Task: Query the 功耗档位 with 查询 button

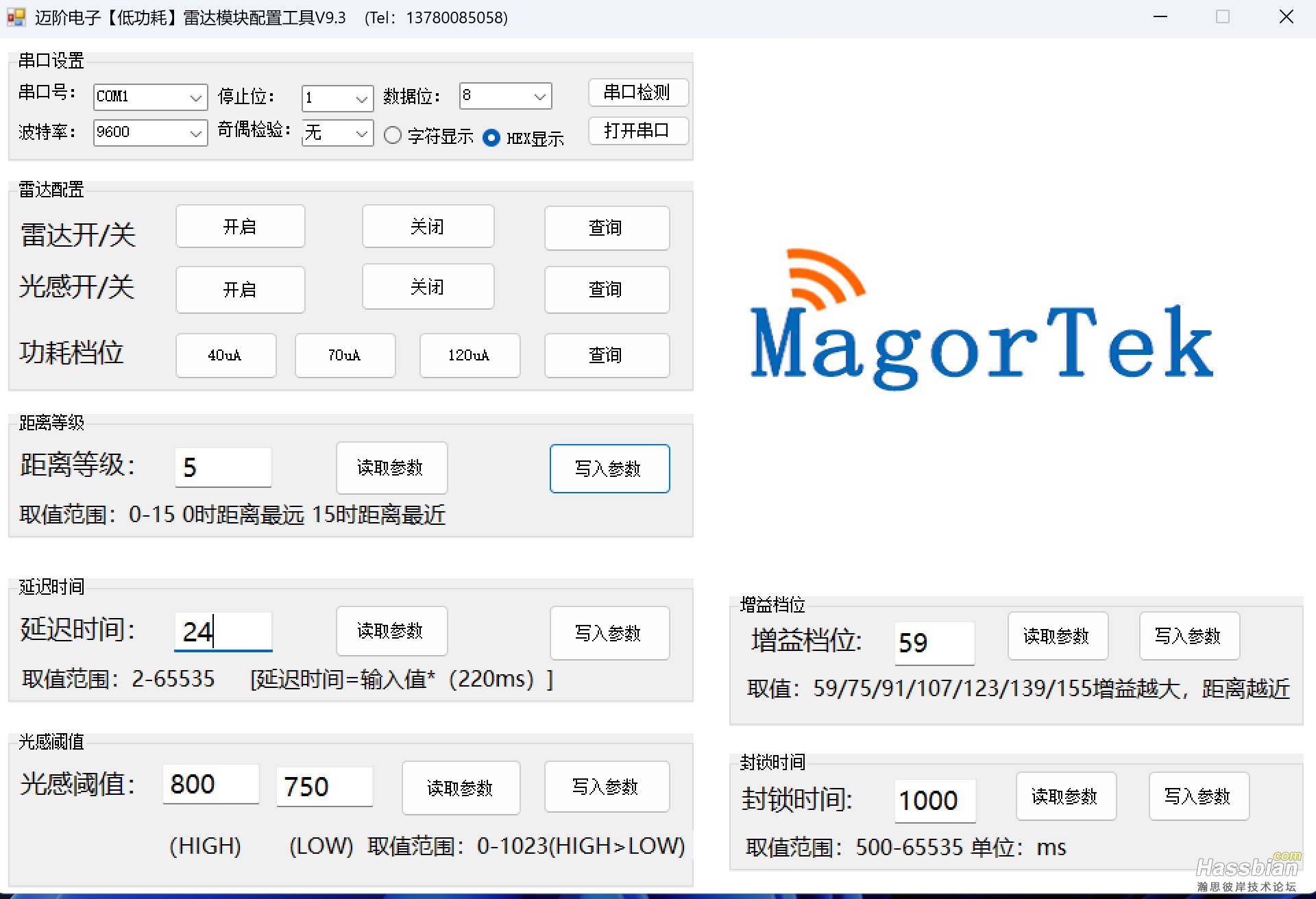Action: point(606,355)
